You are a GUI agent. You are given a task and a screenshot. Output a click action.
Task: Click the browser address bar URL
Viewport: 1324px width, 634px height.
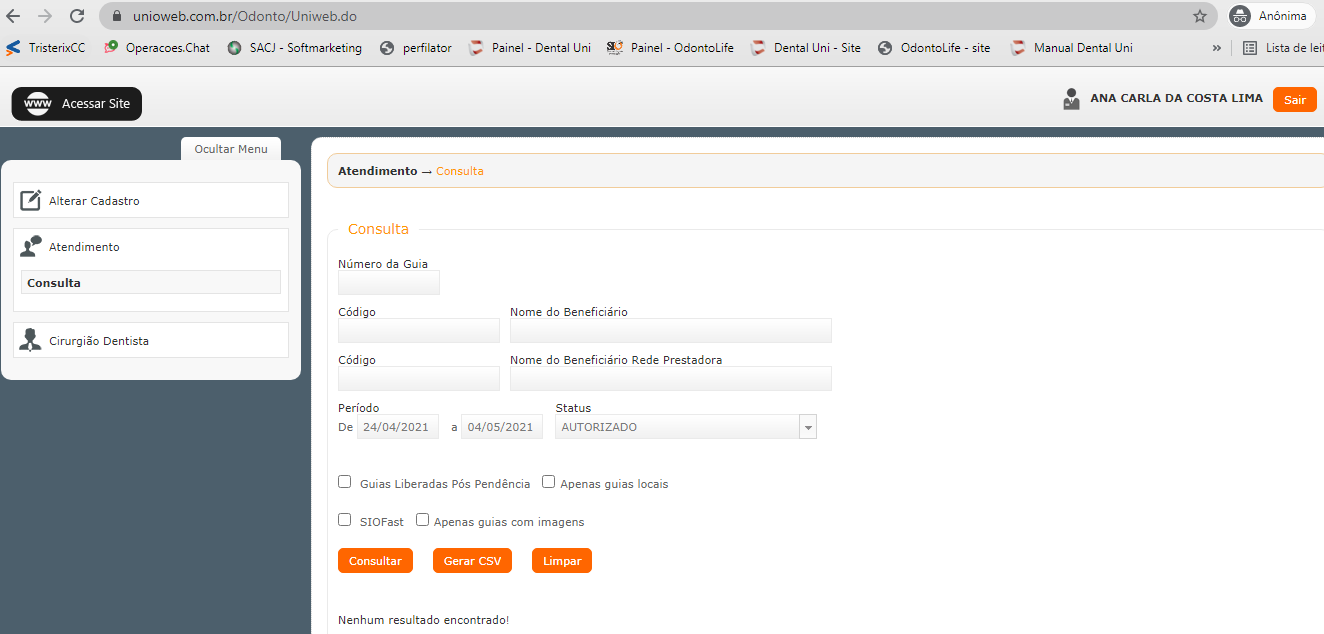click(x=245, y=17)
